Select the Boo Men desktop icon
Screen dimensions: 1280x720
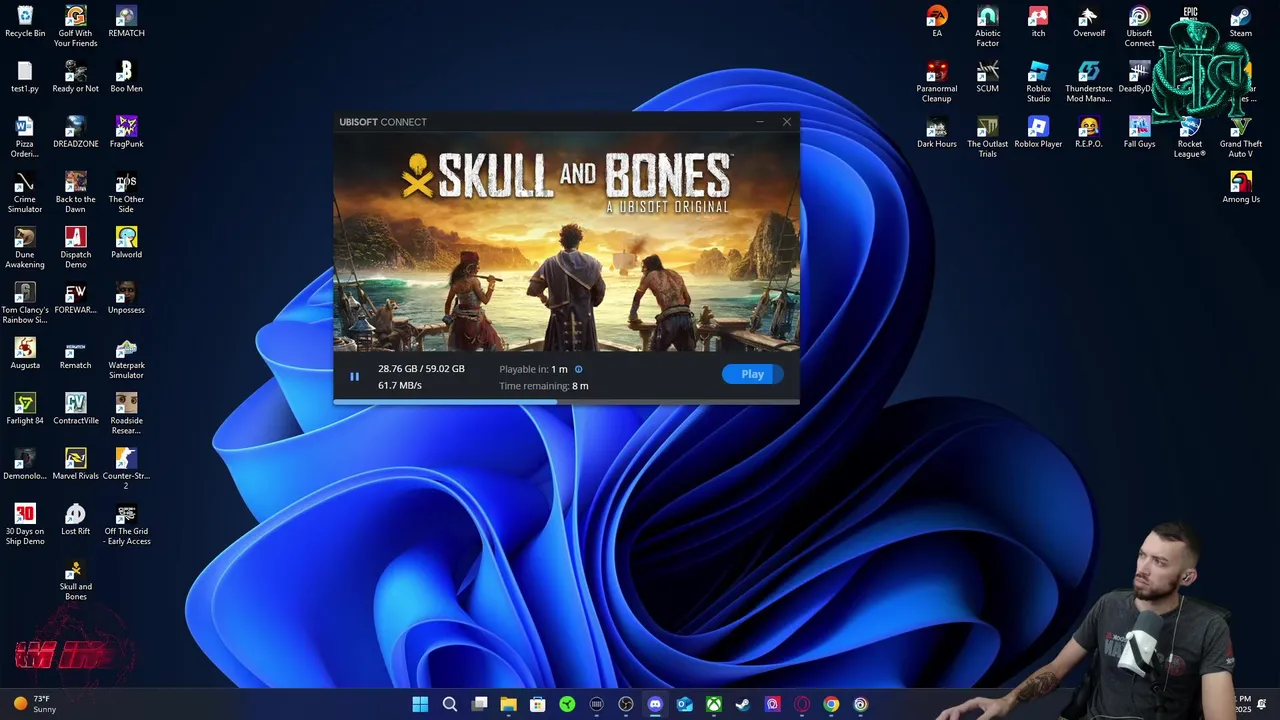pyautogui.click(x=126, y=77)
